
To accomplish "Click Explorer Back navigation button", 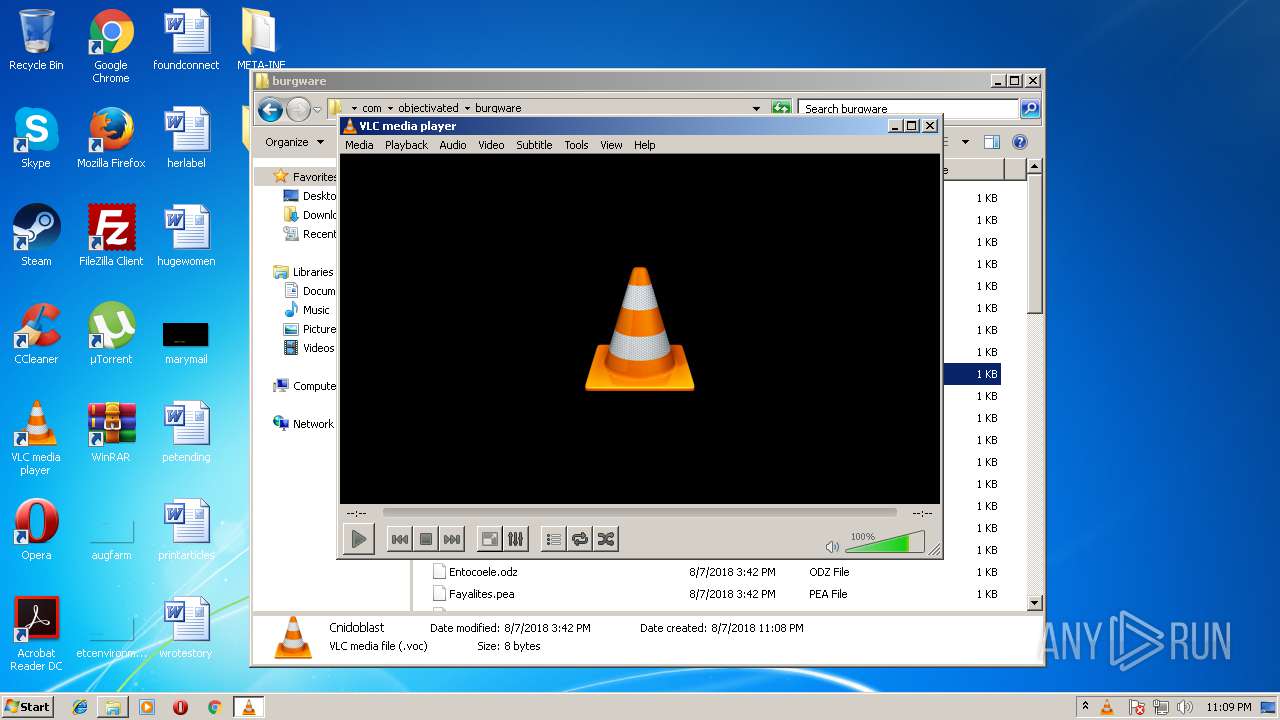I will point(270,109).
